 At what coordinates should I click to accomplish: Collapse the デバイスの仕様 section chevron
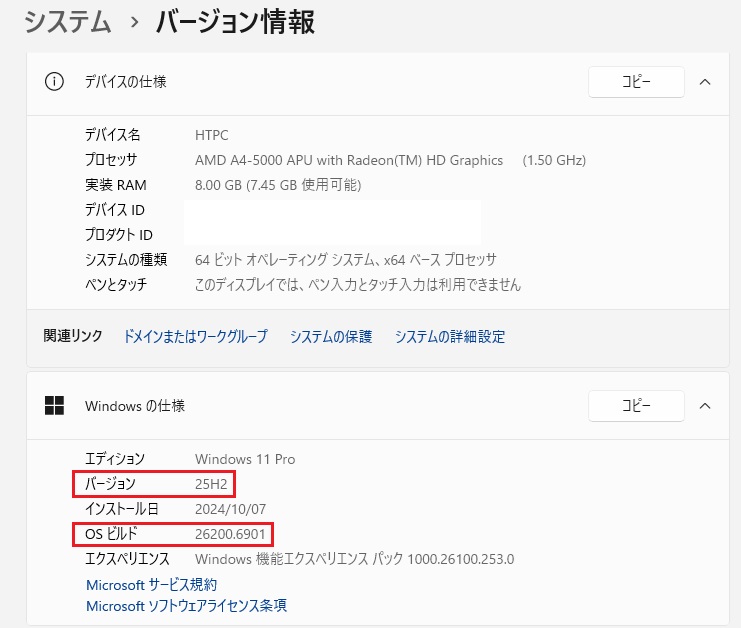705,82
